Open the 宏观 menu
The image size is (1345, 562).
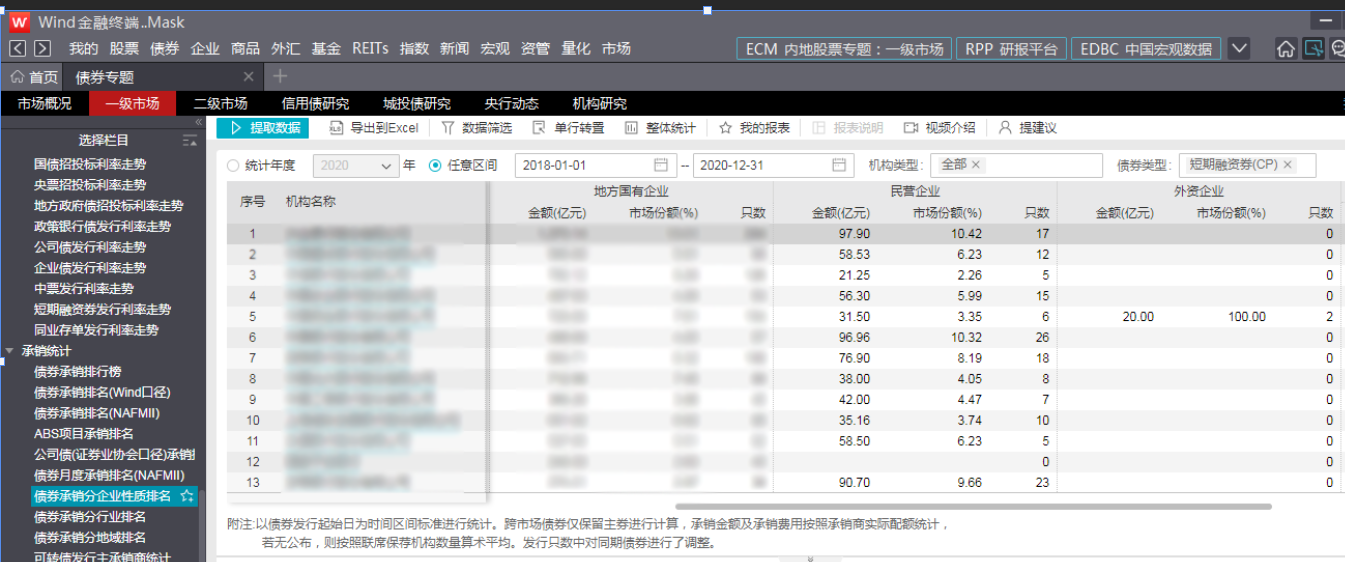click(x=495, y=48)
